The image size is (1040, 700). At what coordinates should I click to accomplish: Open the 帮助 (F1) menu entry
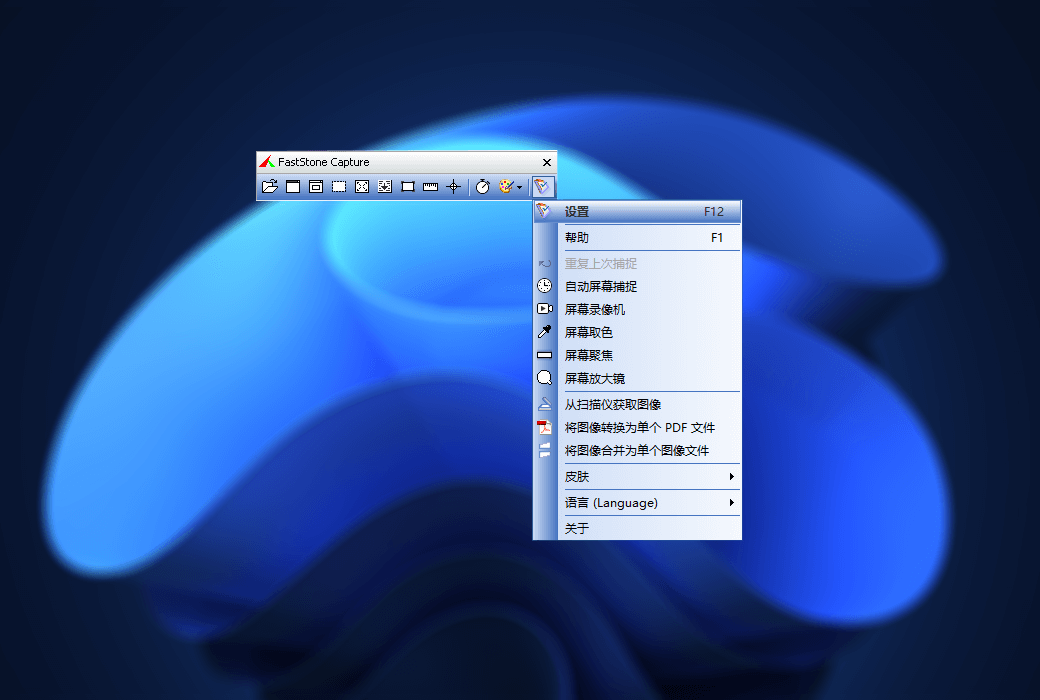(x=637, y=238)
